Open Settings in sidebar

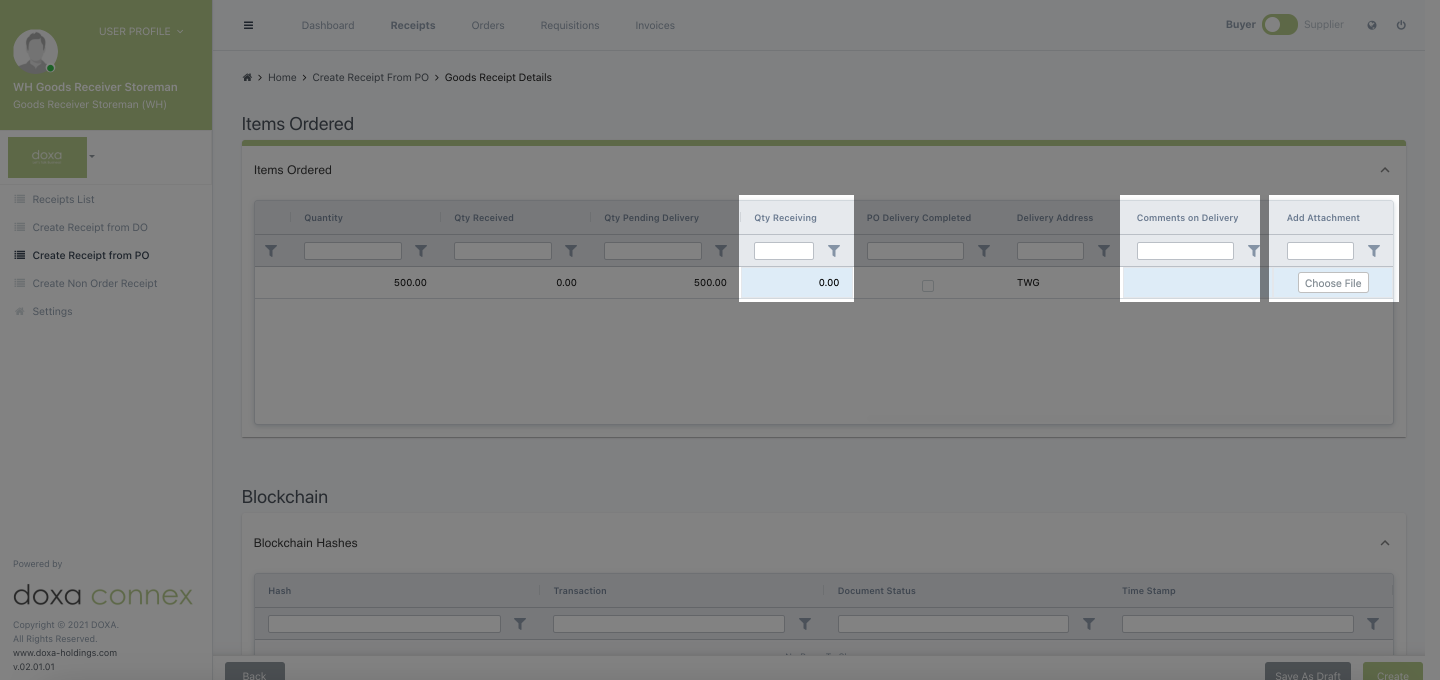pyautogui.click(x=52, y=311)
